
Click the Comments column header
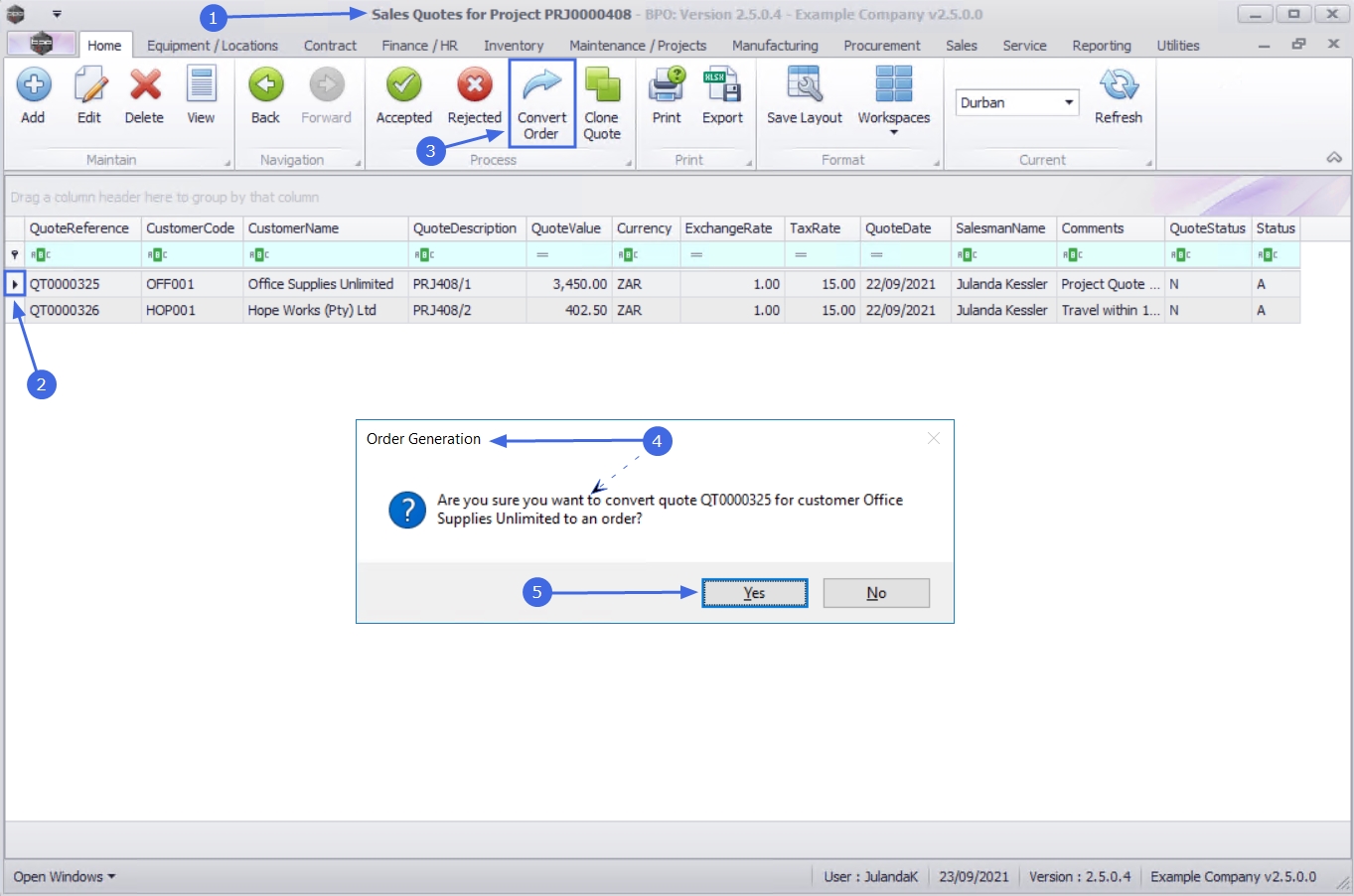pos(1111,228)
